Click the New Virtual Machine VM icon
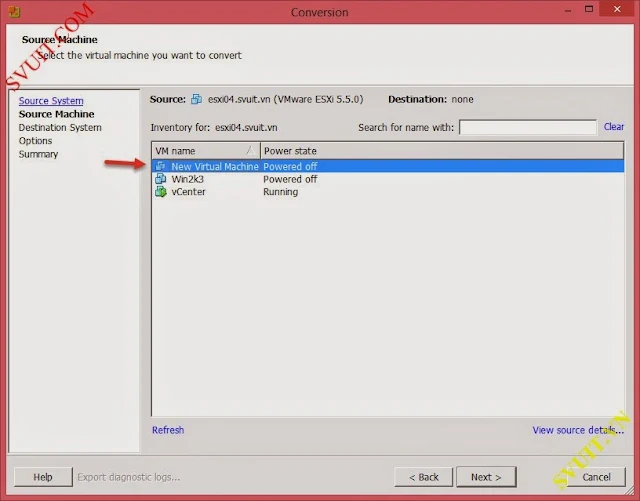 point(161,166)
